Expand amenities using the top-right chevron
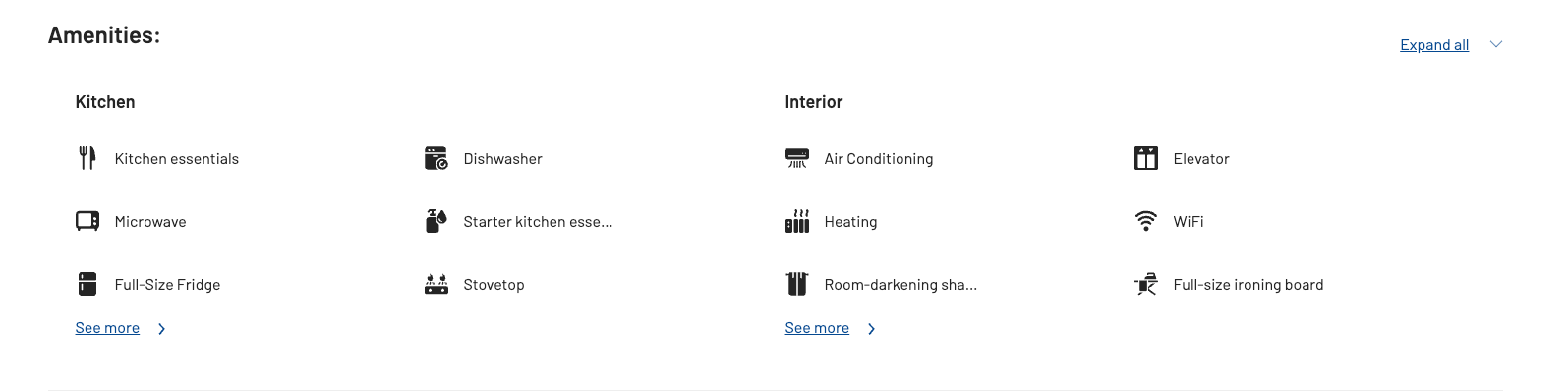The height and width of the screenshot is (392, 1568). coord(1496,44)
